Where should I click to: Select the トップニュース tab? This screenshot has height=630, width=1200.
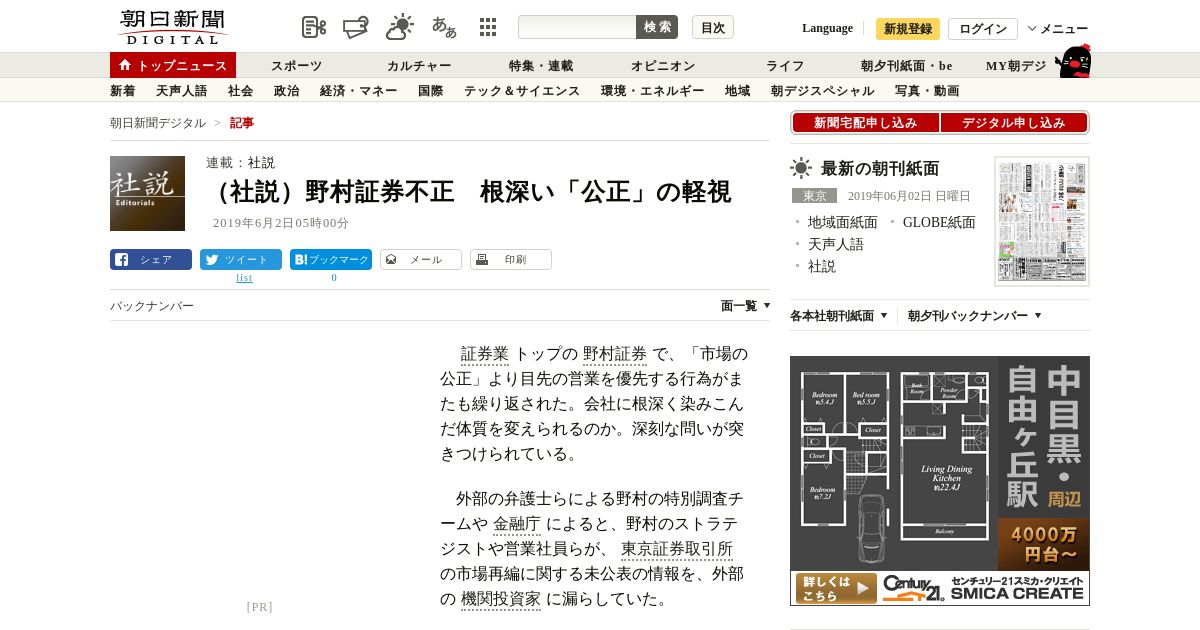173,65
